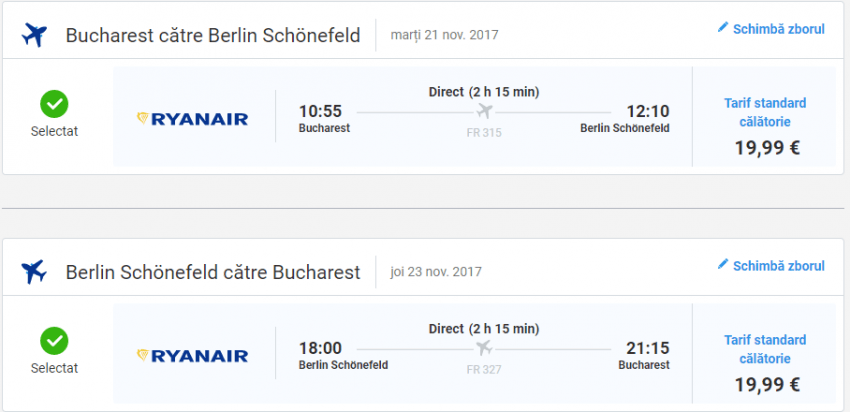The image size is (850, 412).
Task: Click the 19,99 € price on outbound flight
Action: click(x=766, y=149)
